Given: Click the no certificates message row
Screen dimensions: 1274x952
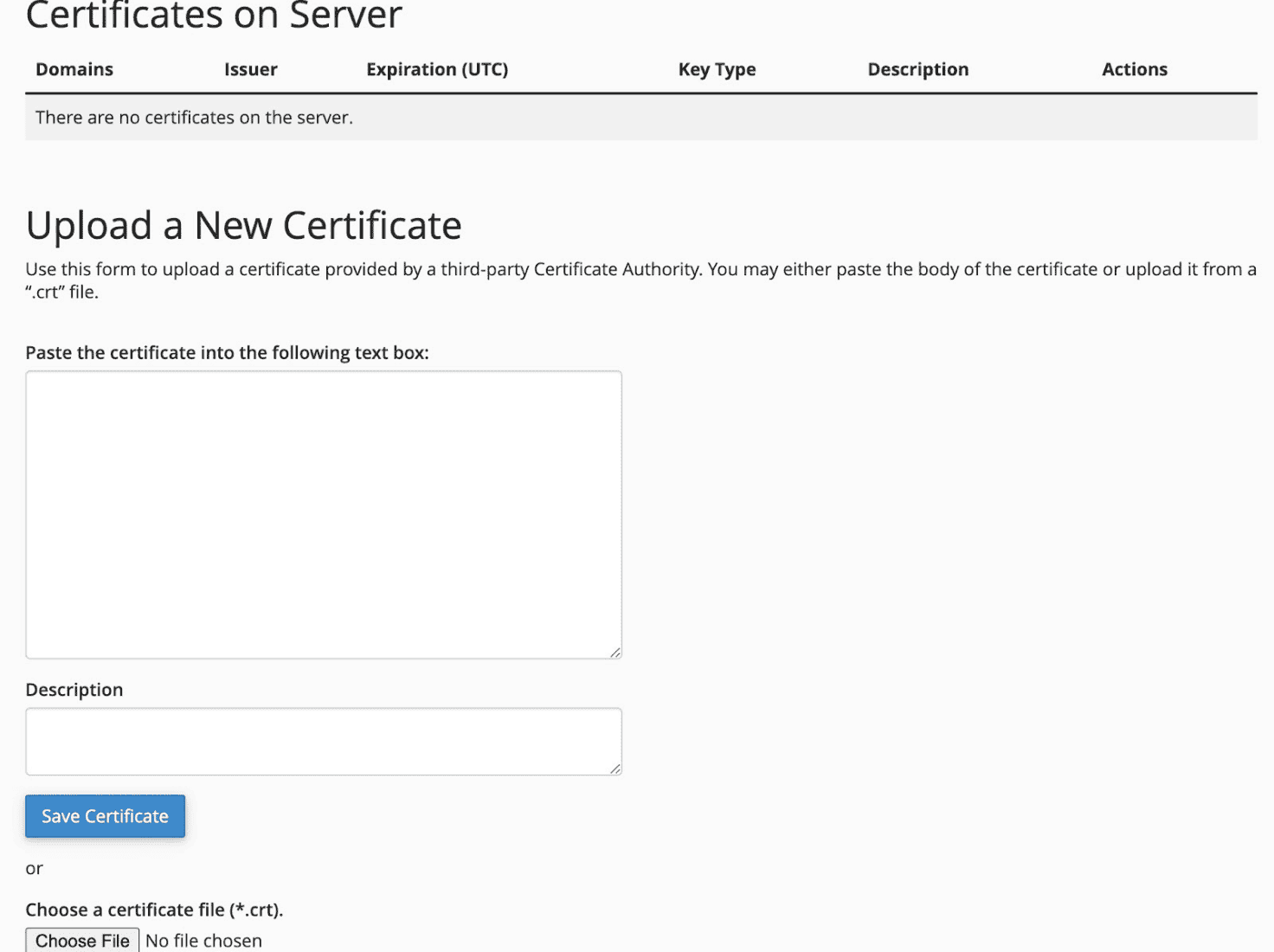Looking at the screenshot, I should click(x=193, y=117).
